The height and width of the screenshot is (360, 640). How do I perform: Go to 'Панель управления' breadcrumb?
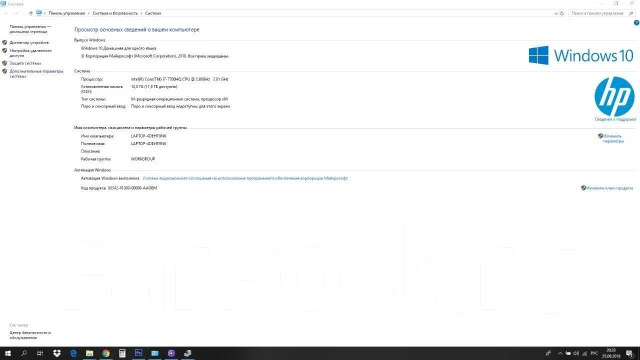pyautogui.click(x=67, y=13)
